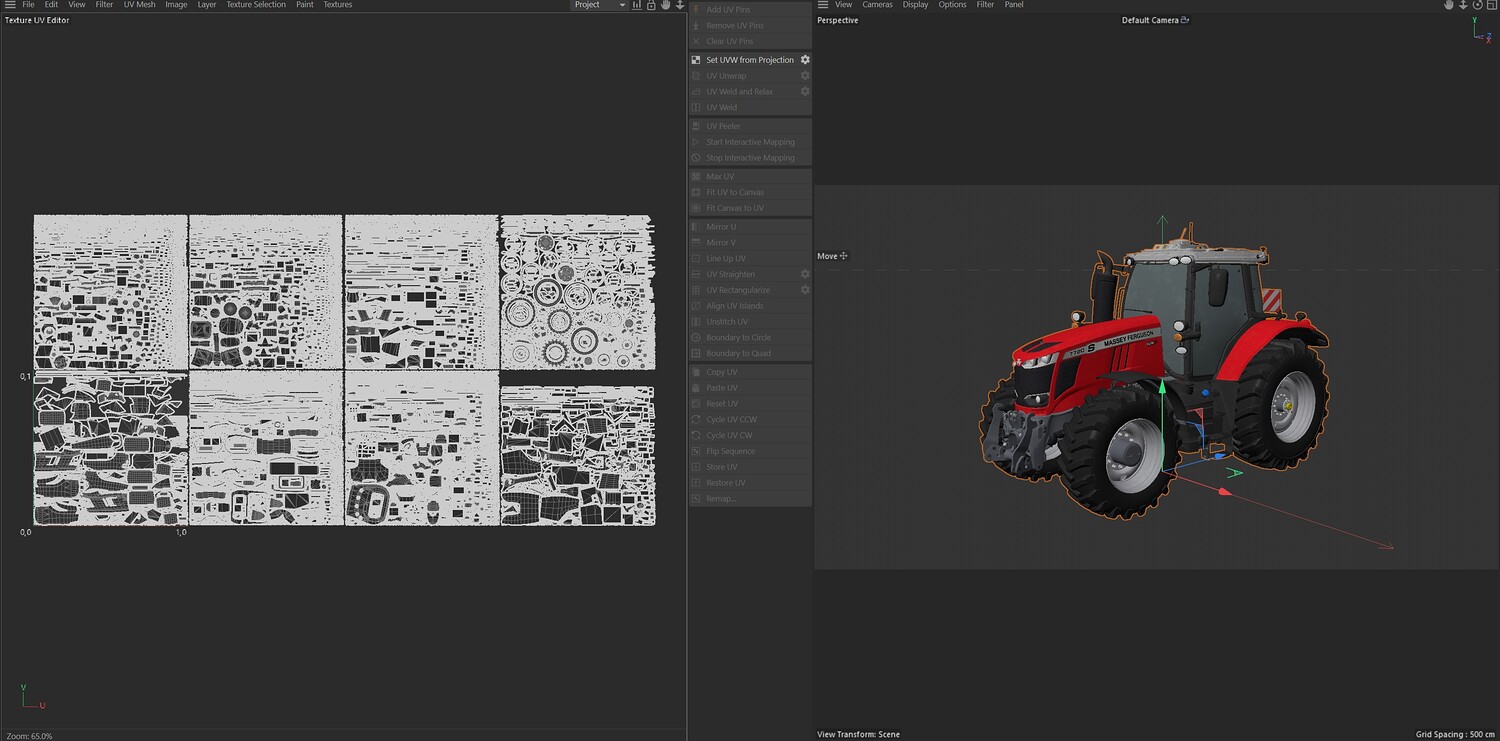Click the XYZ axis orientation gizmo
The height and width of the screenshot is (741, 1500).
tap(1481, 30)
